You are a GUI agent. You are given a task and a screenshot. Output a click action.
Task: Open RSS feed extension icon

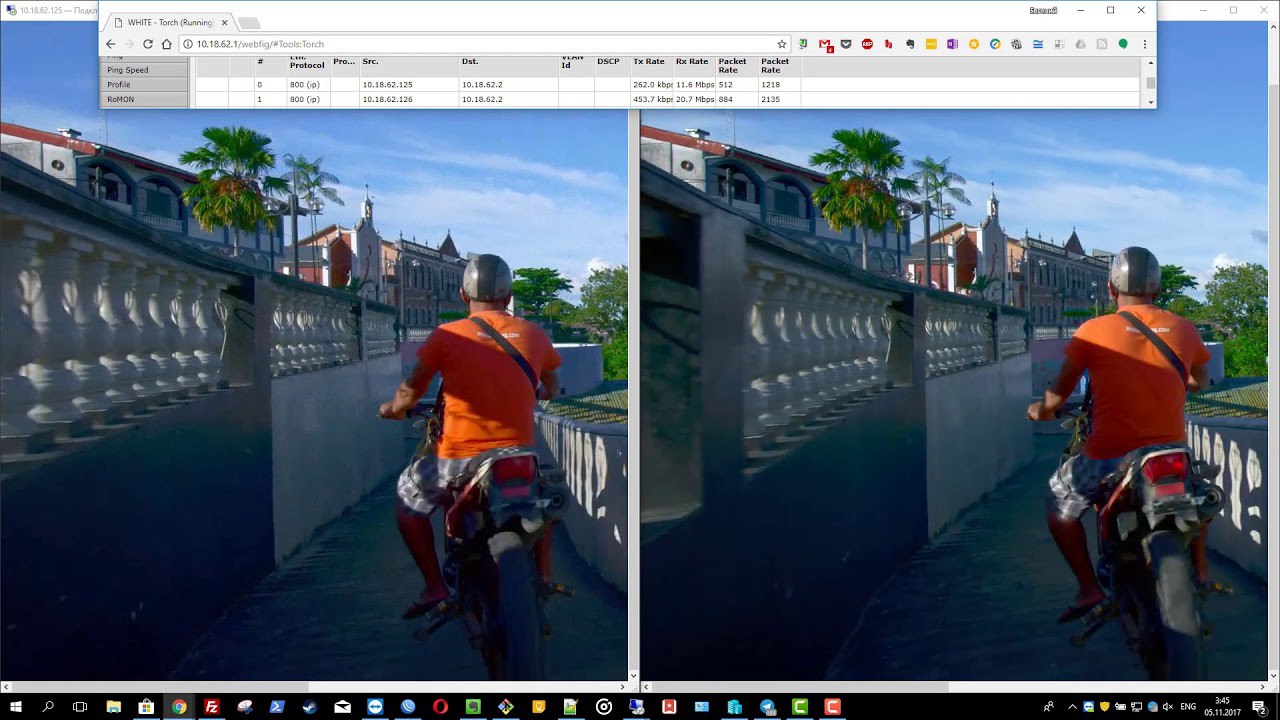[x=1101, y=44]
